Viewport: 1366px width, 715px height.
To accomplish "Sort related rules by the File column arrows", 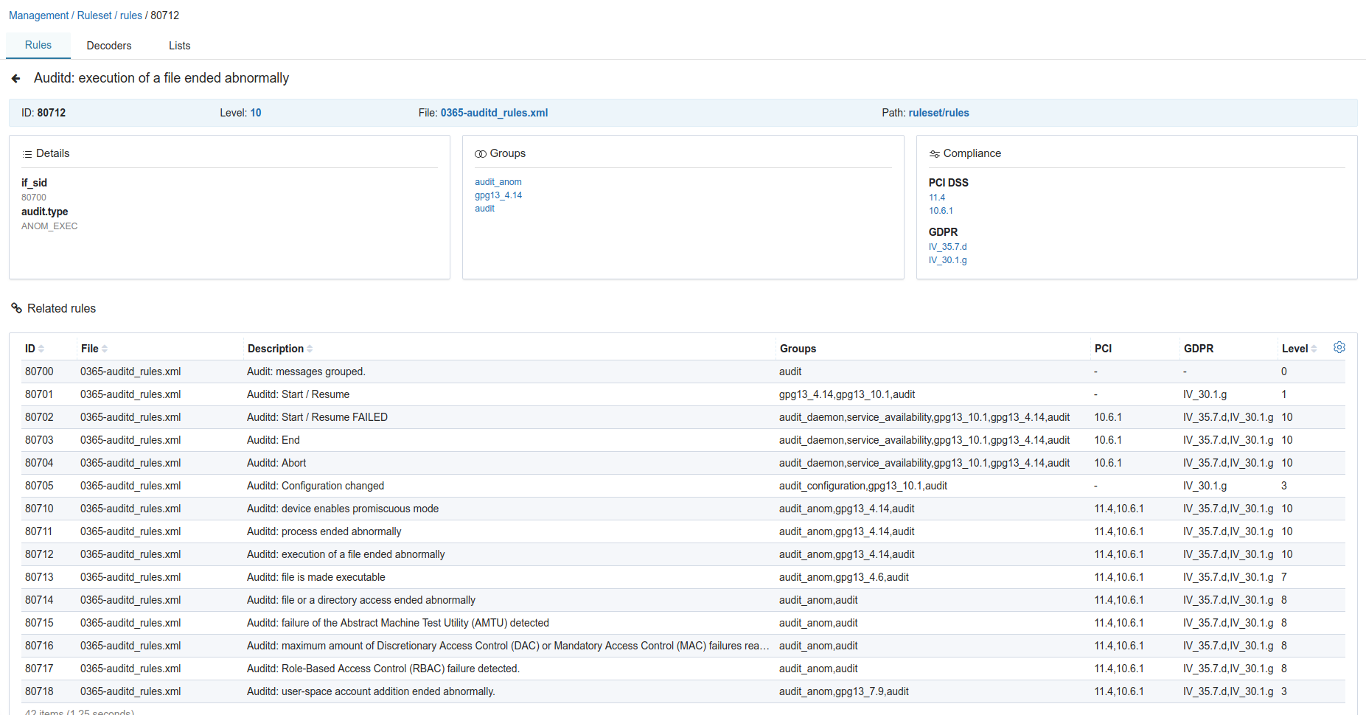I will pos(105,349).
